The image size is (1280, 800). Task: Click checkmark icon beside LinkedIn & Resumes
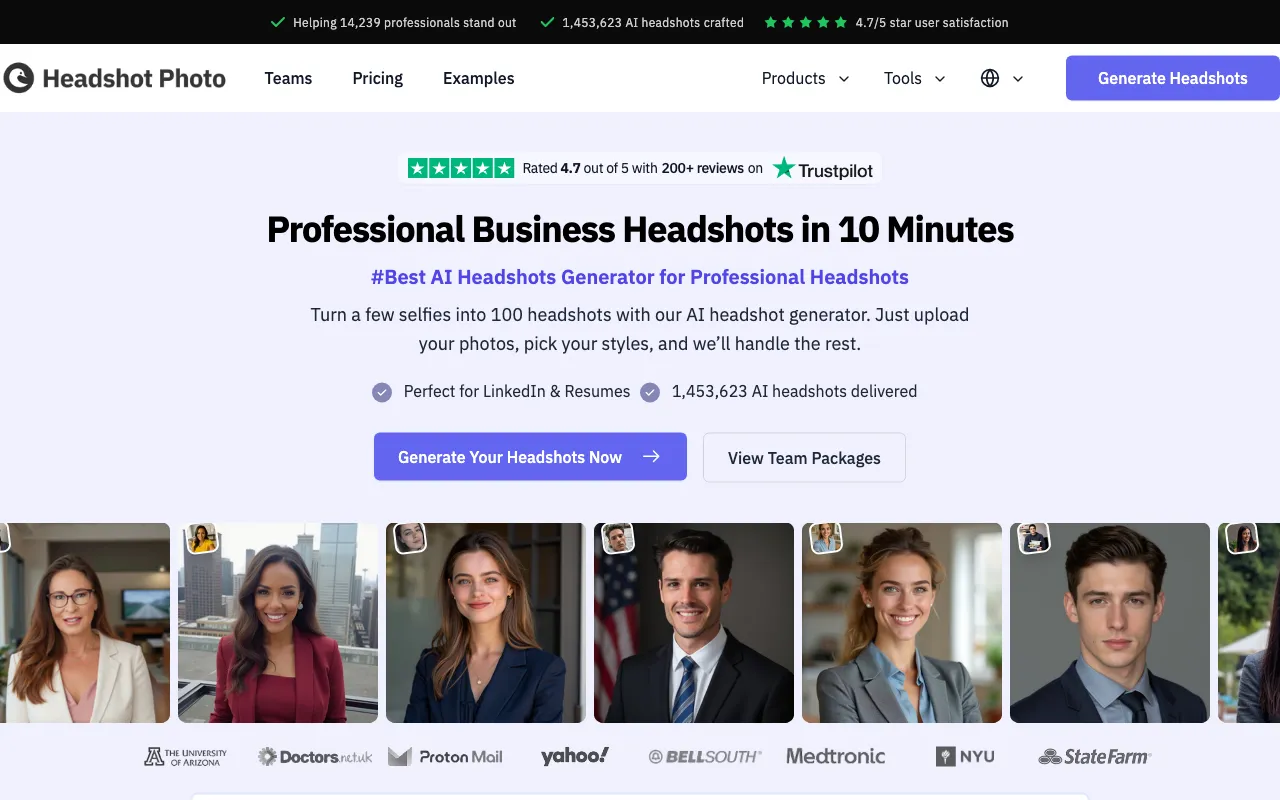(x=382, y=392)
